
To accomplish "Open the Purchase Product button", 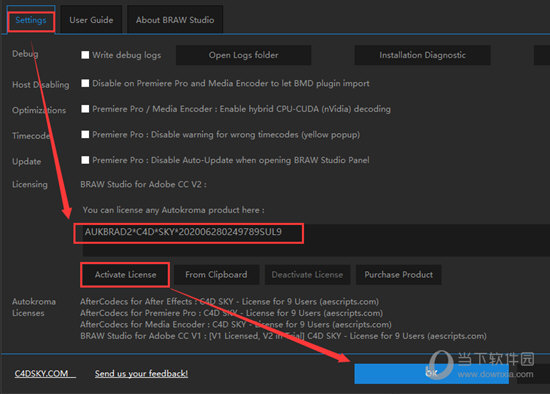I will click(398, 275).
